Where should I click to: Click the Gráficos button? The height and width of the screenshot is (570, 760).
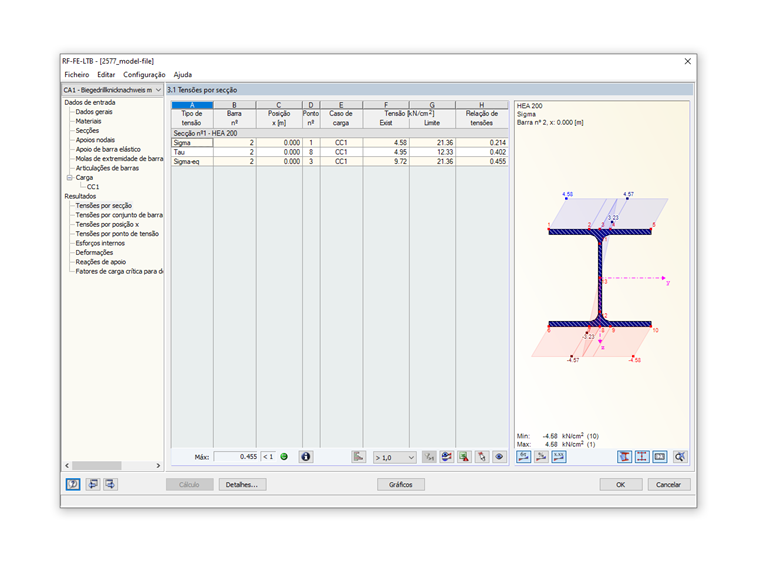[x=401, y=484]
